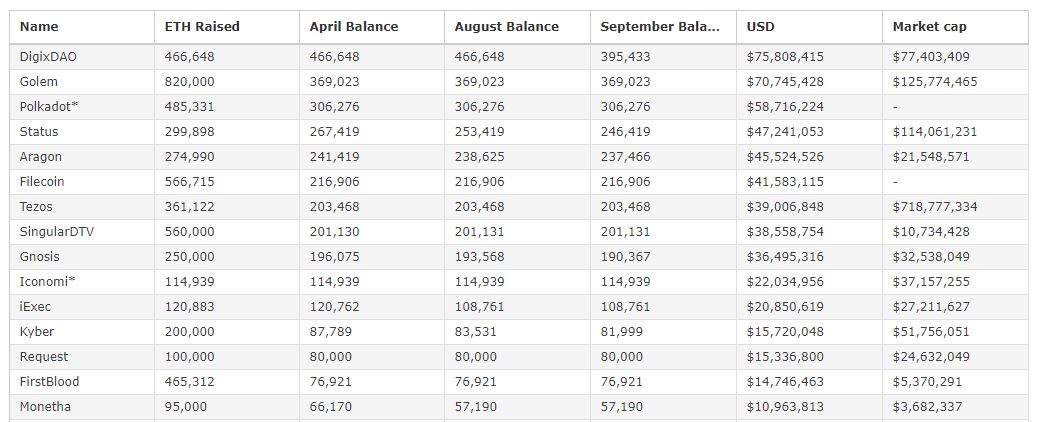This screenshot has width=1040, height=422.
Task: Select the August Balance column header
Action: tap(506, 27)
